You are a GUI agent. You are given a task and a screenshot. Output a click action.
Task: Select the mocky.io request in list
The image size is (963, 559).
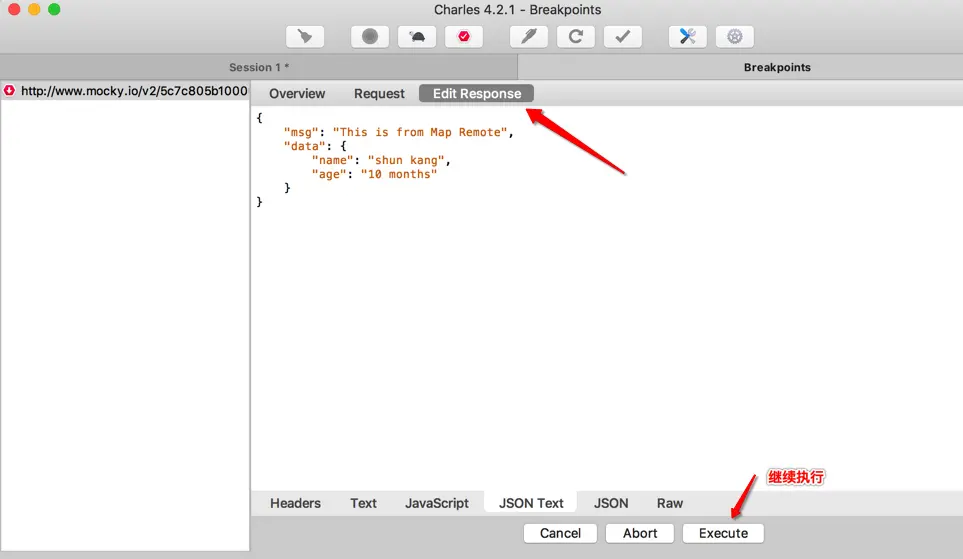click(125, 91)
